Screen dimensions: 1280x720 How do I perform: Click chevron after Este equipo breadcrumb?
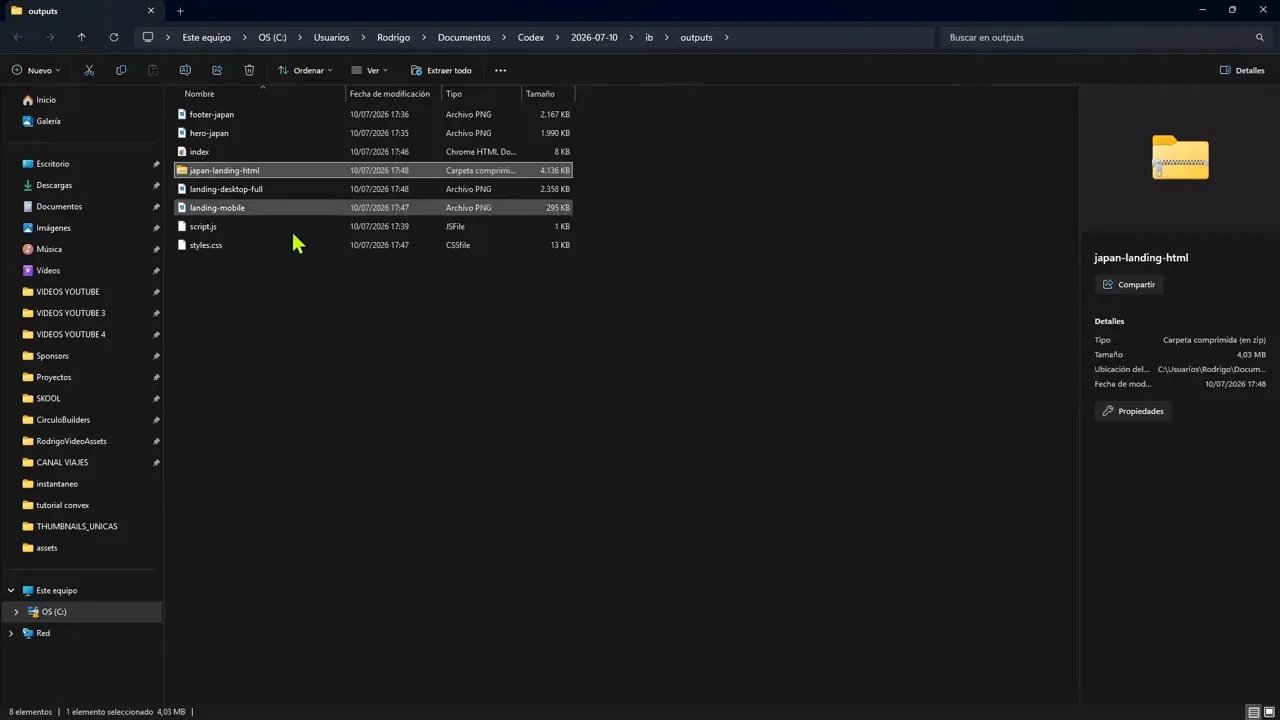pos(245,37)
